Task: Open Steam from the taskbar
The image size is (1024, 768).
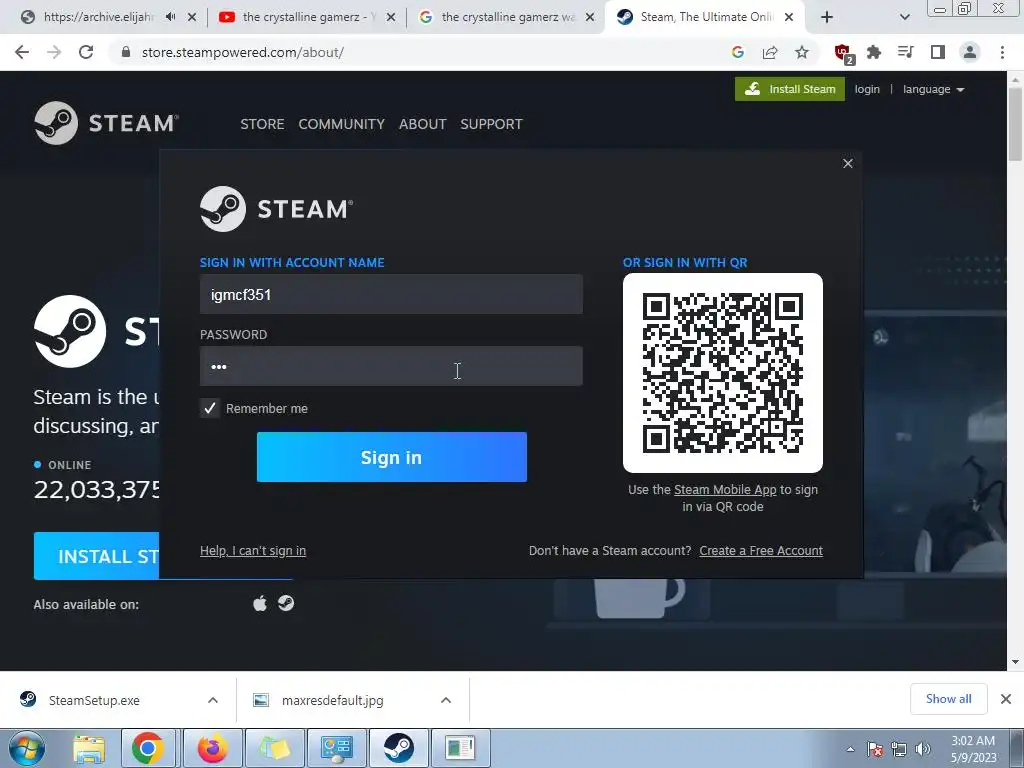Action: [398, 748]
